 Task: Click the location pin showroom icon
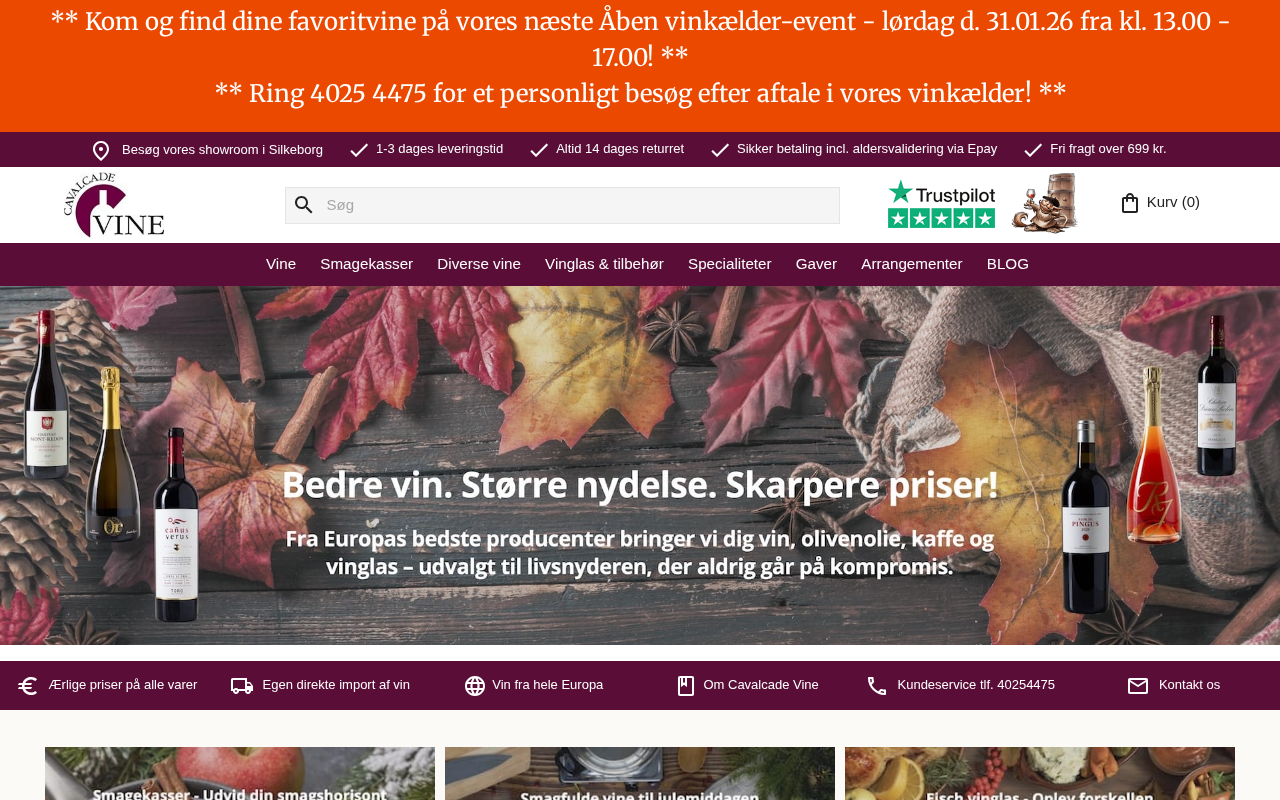[101, 150]
